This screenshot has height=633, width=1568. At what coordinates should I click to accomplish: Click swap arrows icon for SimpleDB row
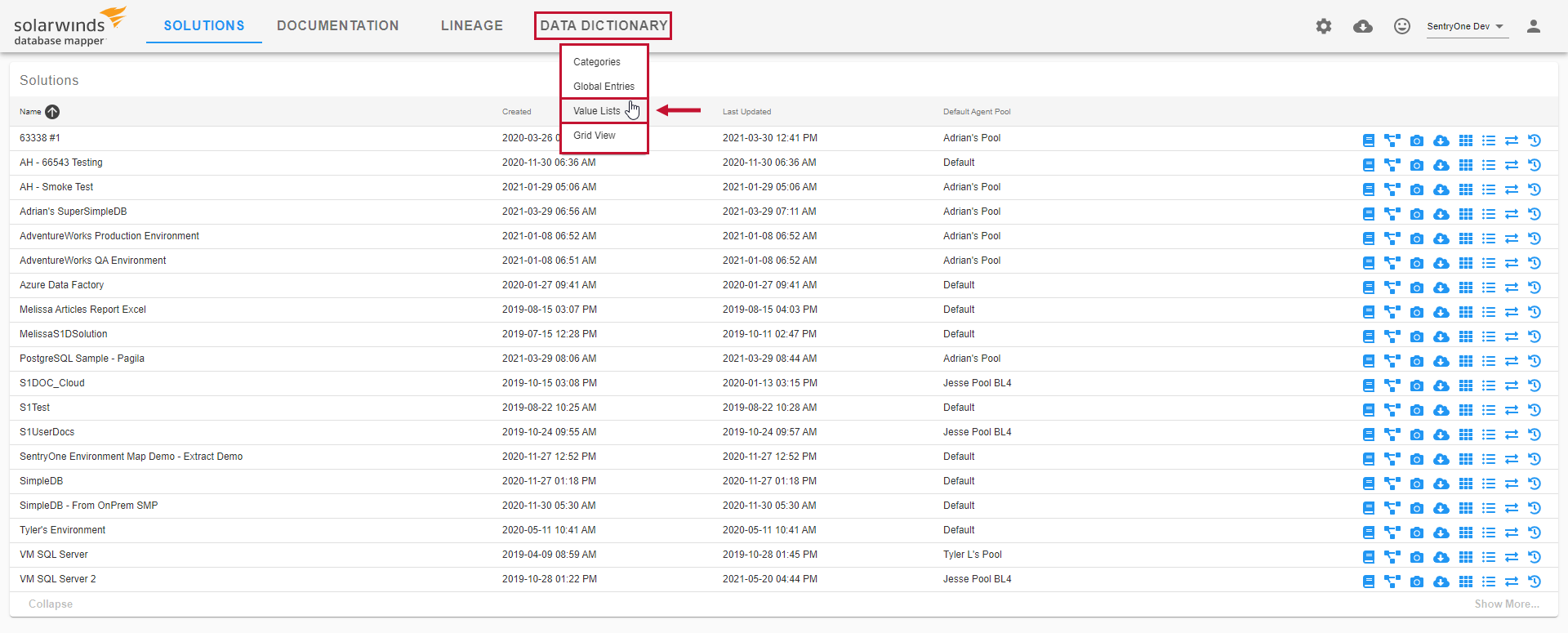click(x=1512, y=484)
